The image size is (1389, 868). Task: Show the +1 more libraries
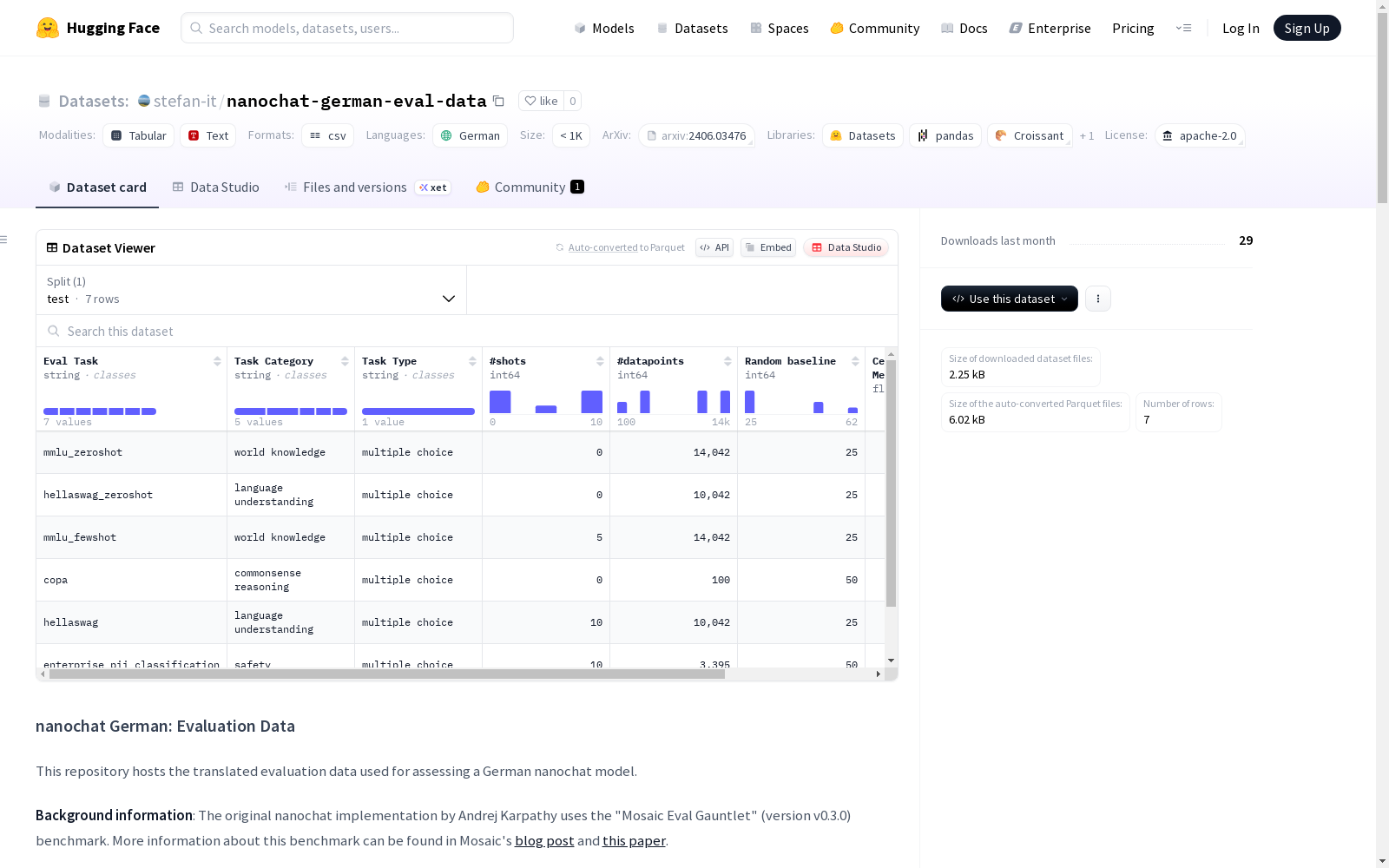click(x=1087, y=135)
